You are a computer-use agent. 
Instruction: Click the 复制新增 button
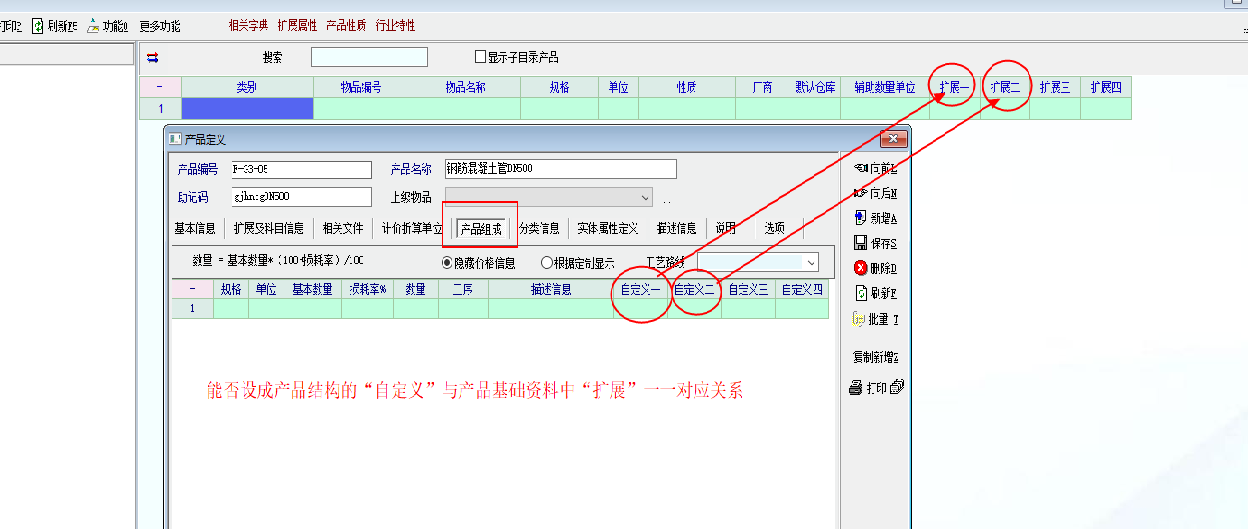tap(874, 357)
